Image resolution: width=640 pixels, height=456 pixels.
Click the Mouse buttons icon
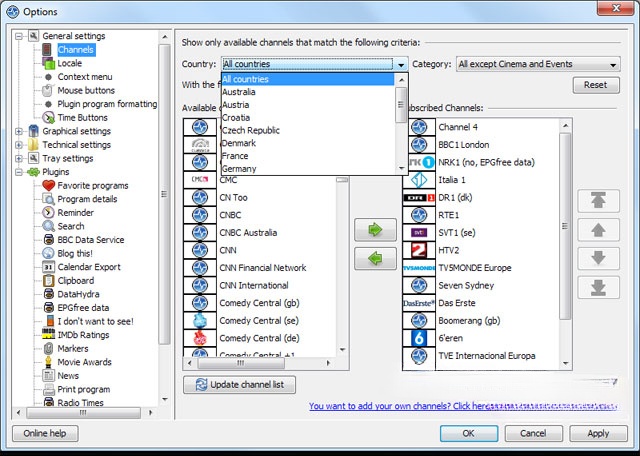coord(48,90)
